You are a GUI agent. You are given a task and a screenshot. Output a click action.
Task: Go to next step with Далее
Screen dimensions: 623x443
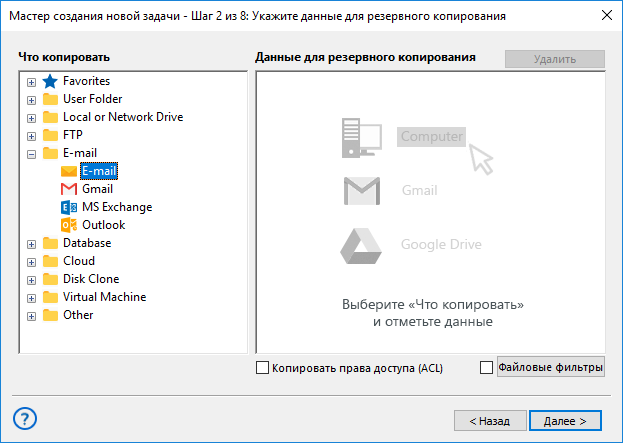565,421
